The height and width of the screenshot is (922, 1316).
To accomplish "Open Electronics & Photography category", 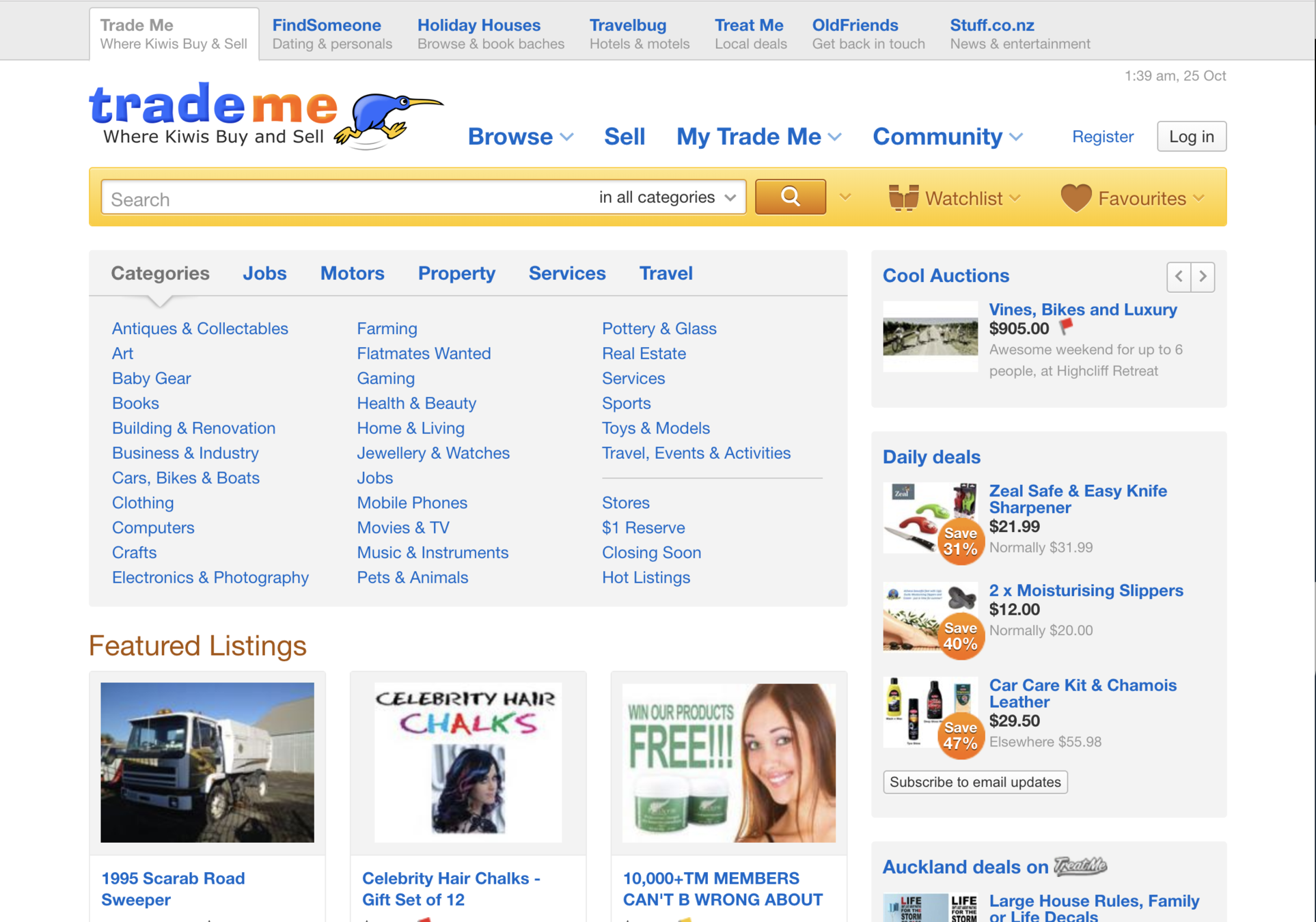I will (210, 578).
